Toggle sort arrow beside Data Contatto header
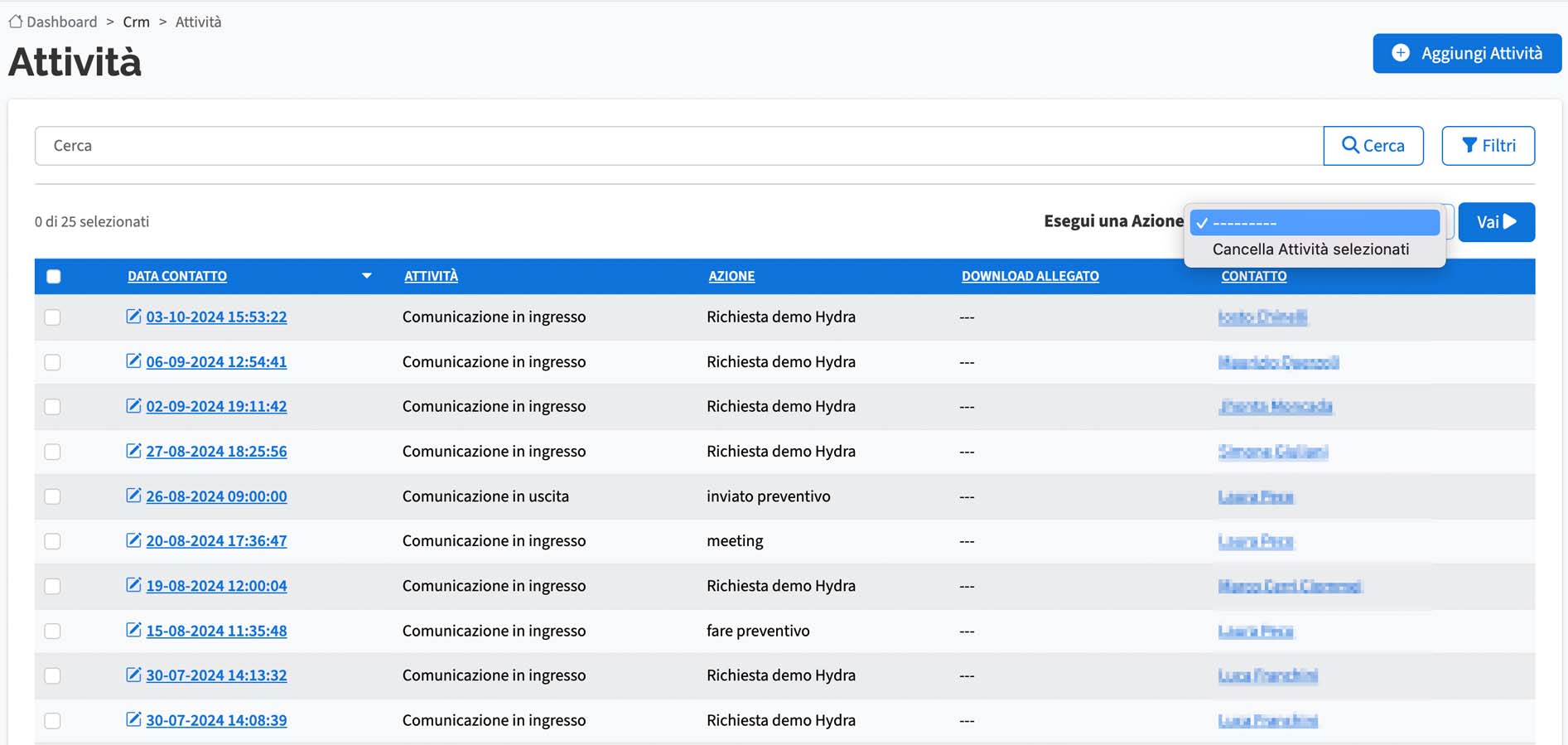1568x745 pixels. pyautogui.click(x=367, y=276)
